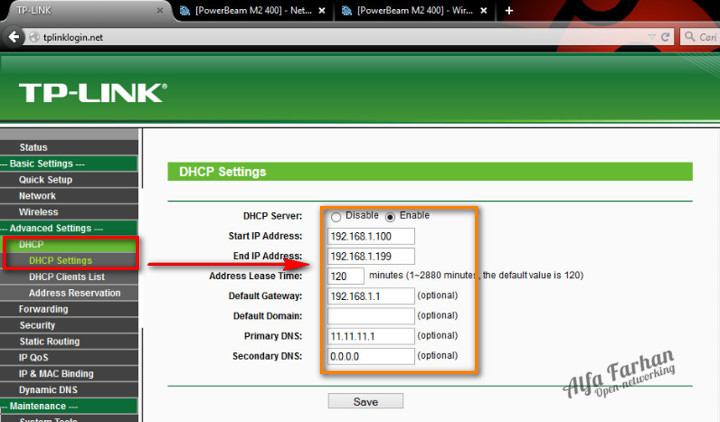Click the reload icon in address bar
Screen dimensions: 720x422
(665, 37)
